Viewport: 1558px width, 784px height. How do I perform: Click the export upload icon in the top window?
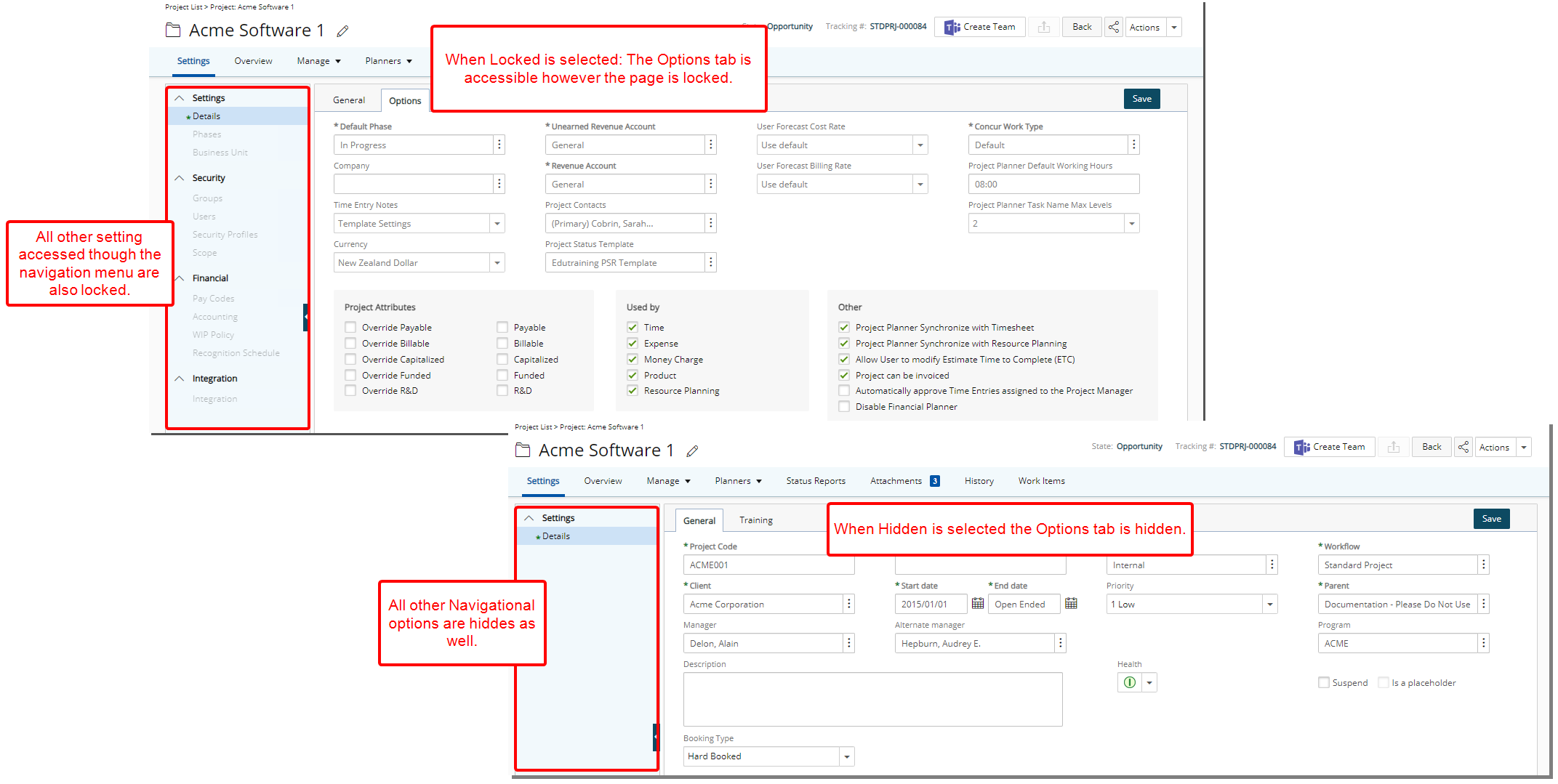tap(1044, 27)
